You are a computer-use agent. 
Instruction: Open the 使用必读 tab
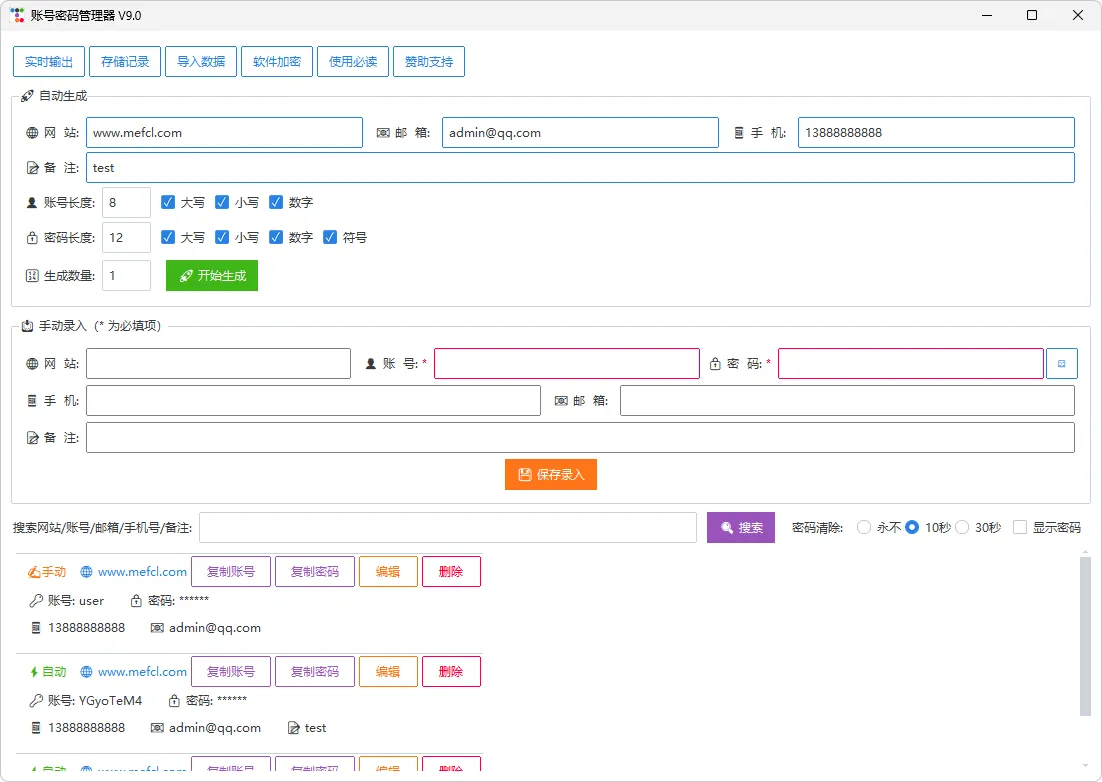pyautogui.click(x=353, y=62)
